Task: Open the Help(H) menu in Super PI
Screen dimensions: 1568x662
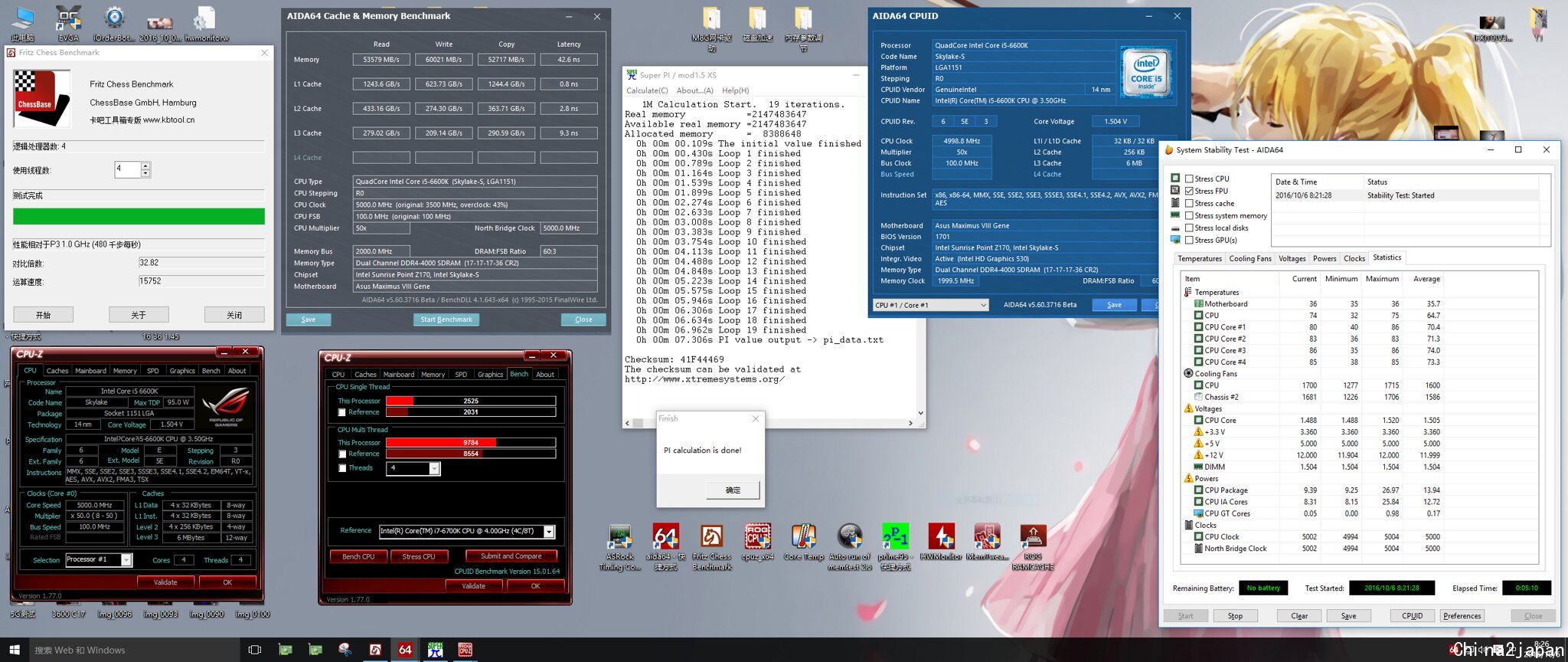Action: tap(735, 90)
